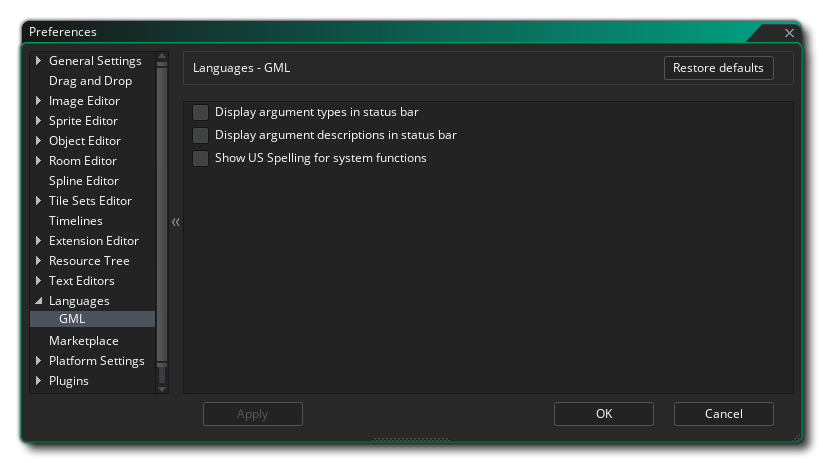Click the Restore defaults button
Viewport: 823px width, 463px height.
[x=718, y=68]
